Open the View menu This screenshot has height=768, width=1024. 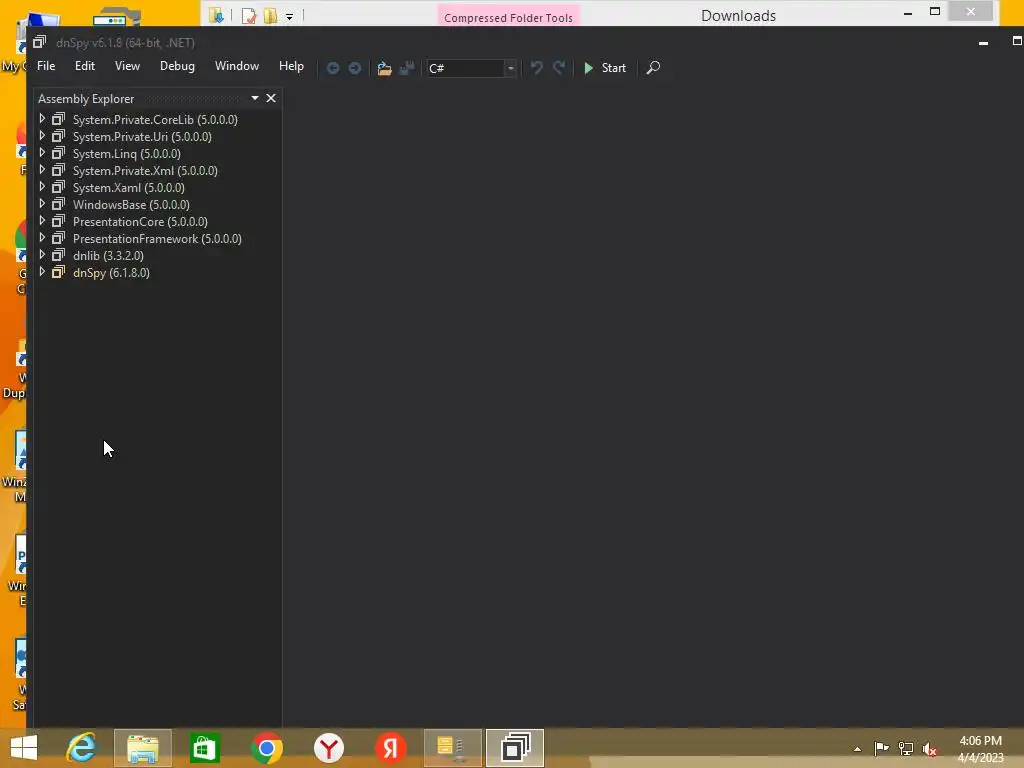127,66
